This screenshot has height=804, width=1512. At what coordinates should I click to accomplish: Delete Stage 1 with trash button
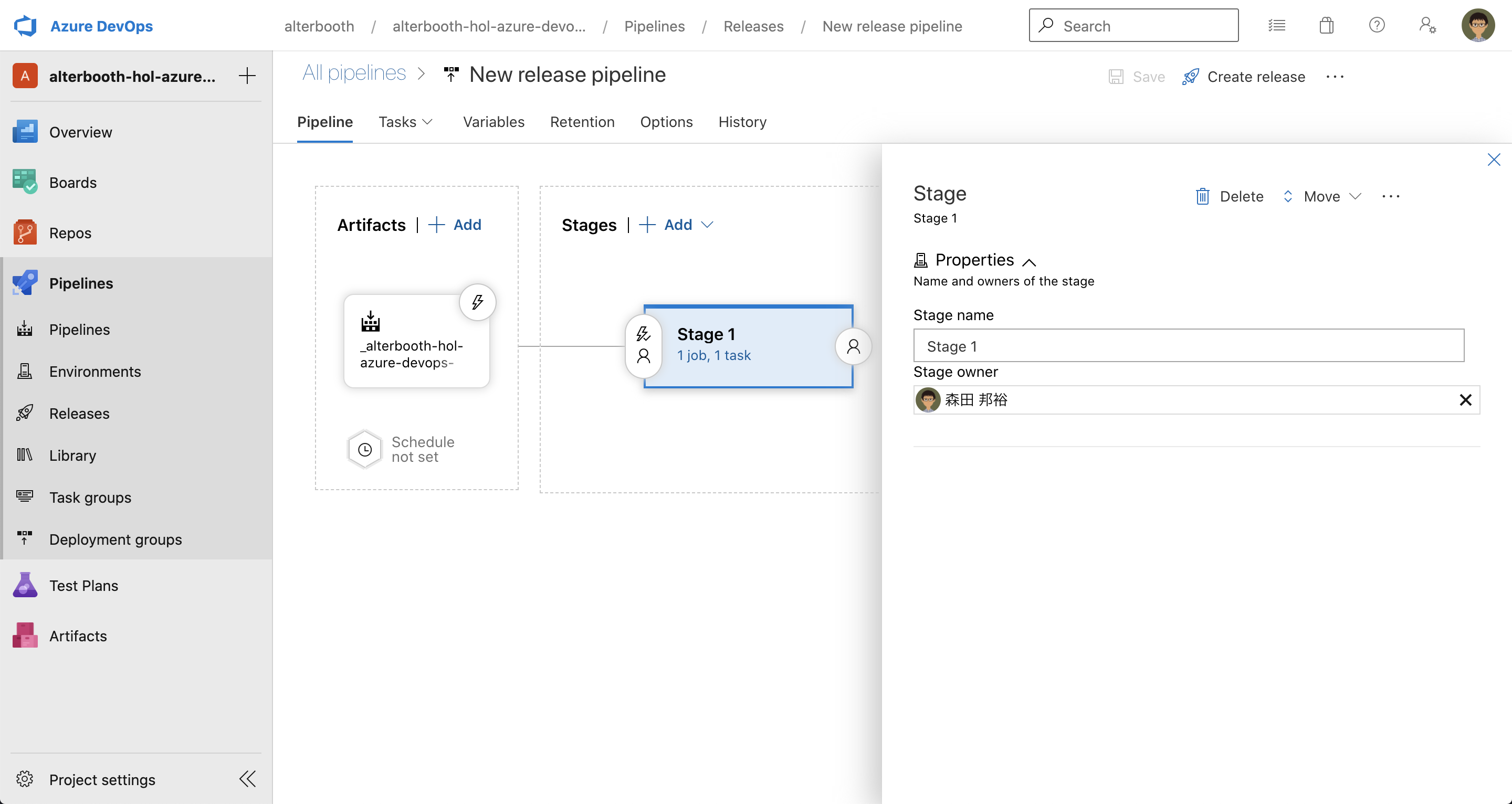click(x=1230, y=197)
